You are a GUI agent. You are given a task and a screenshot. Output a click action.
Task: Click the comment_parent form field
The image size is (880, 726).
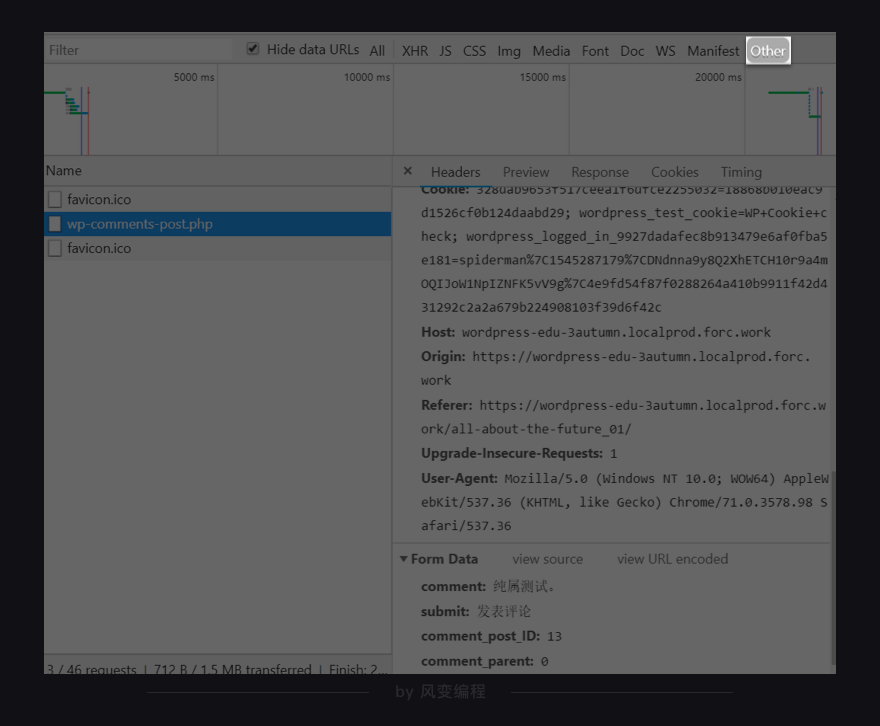coord(484,661)
